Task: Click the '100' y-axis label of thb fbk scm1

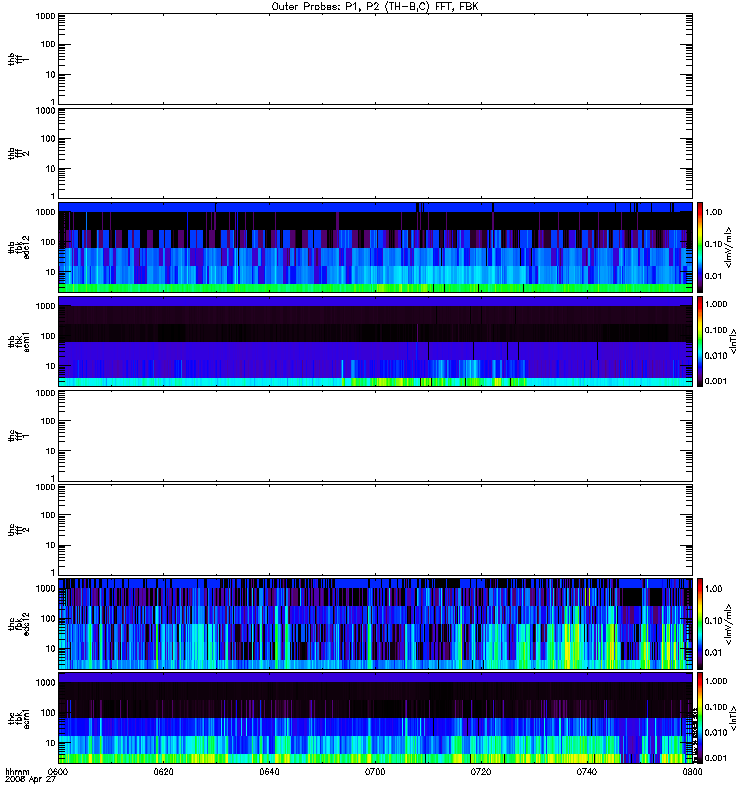Action: coord(48,336)
